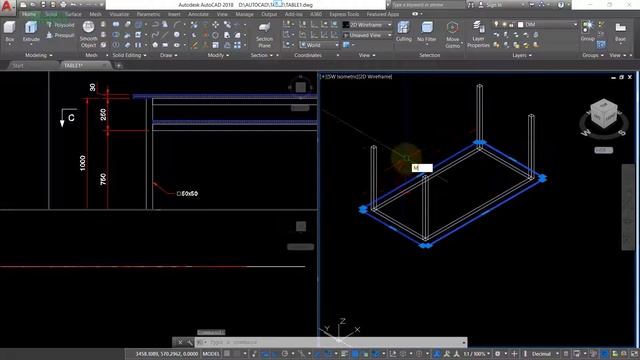Screen dimensions: 640x360
Task: Click the Print icon in quick access toolbar
Action: tap(63, 5)
